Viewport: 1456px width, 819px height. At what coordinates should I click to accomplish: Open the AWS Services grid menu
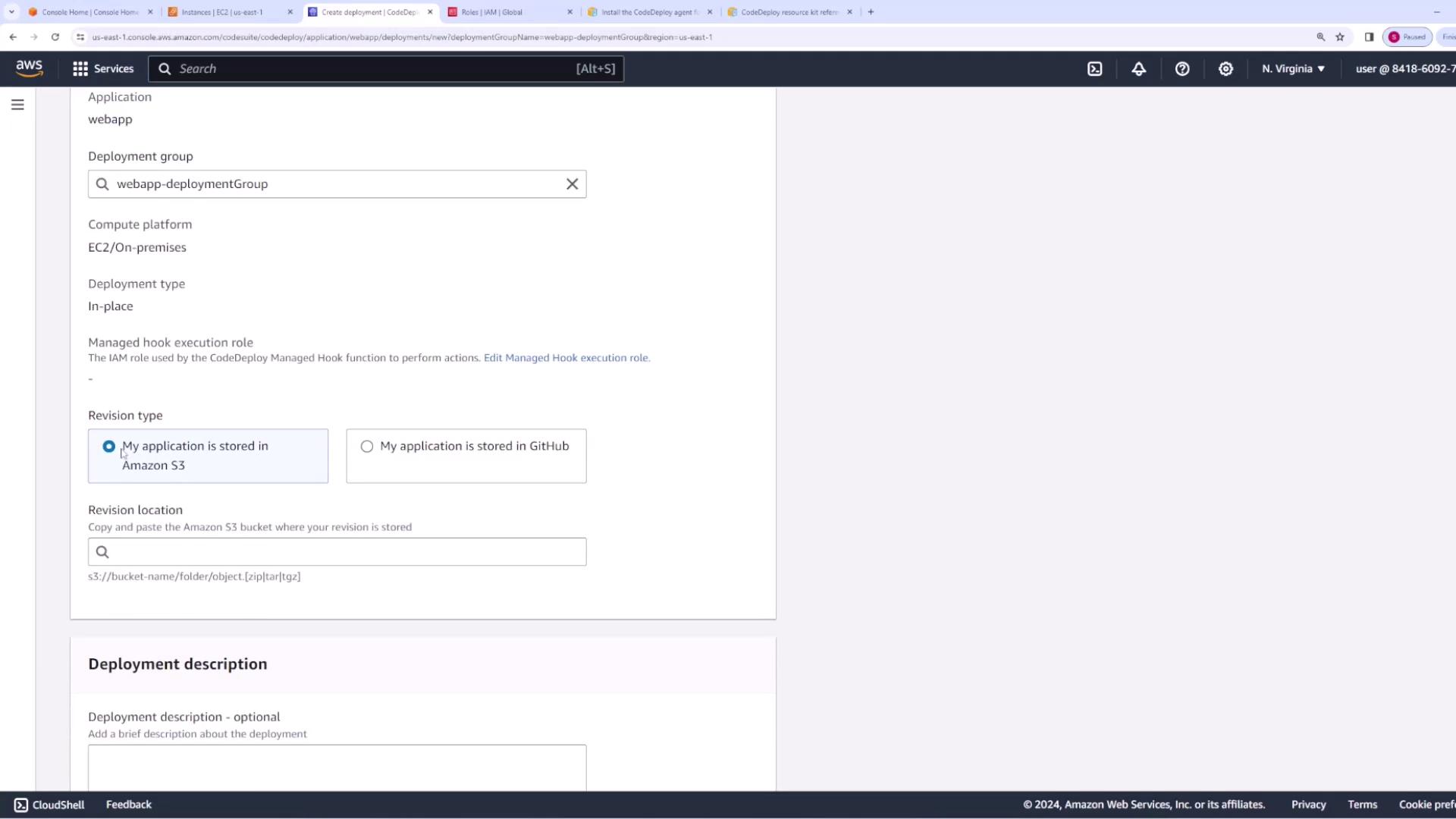click(102, 69)
